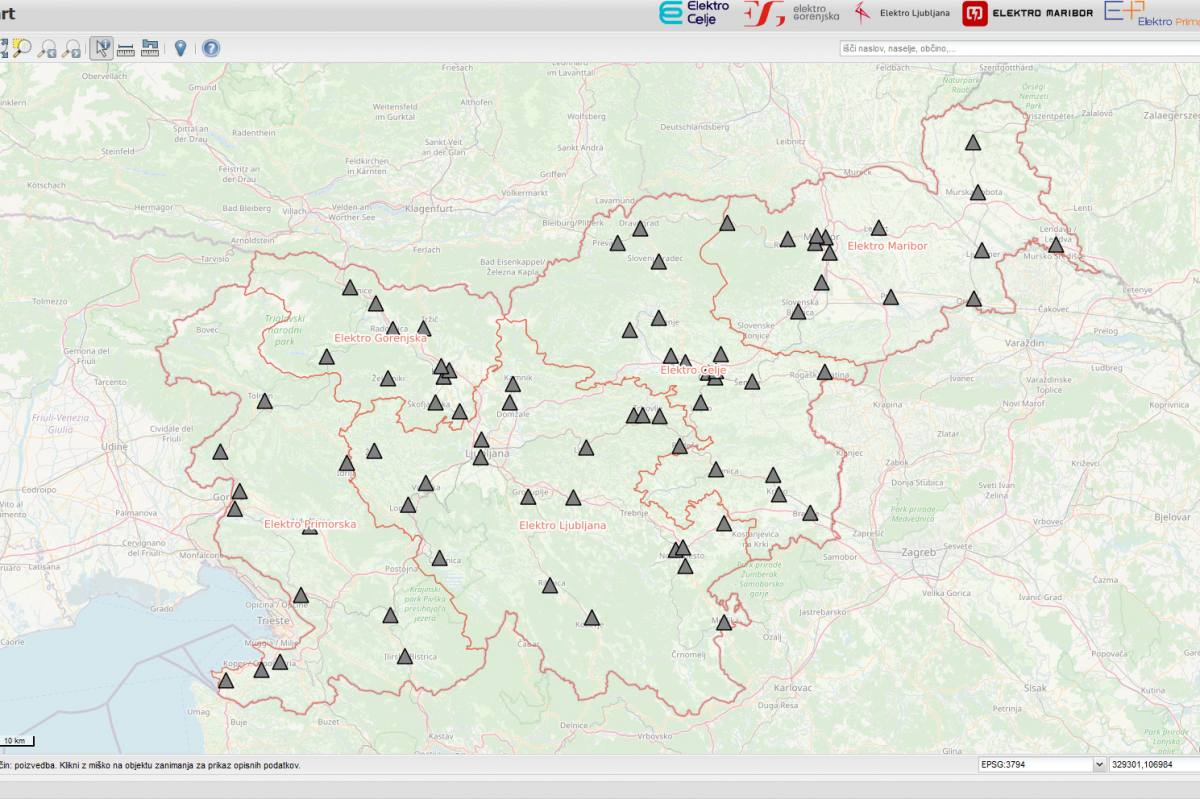The image size is (1200, 799).
Task: Click the 'Elektro Gorenjska' map region label
Action: pyautogui.click(x=381, y=338)
